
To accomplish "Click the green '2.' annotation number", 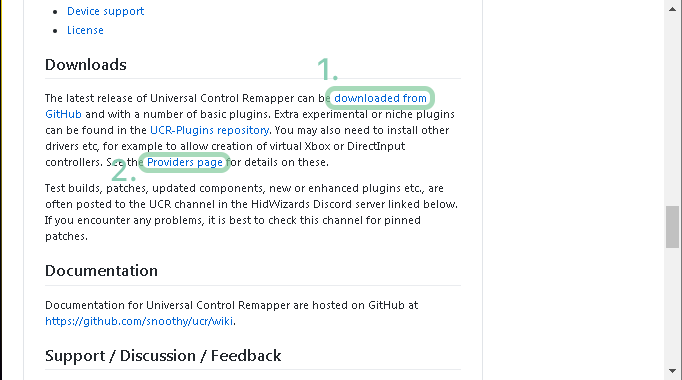I will (x=124, y=171).
